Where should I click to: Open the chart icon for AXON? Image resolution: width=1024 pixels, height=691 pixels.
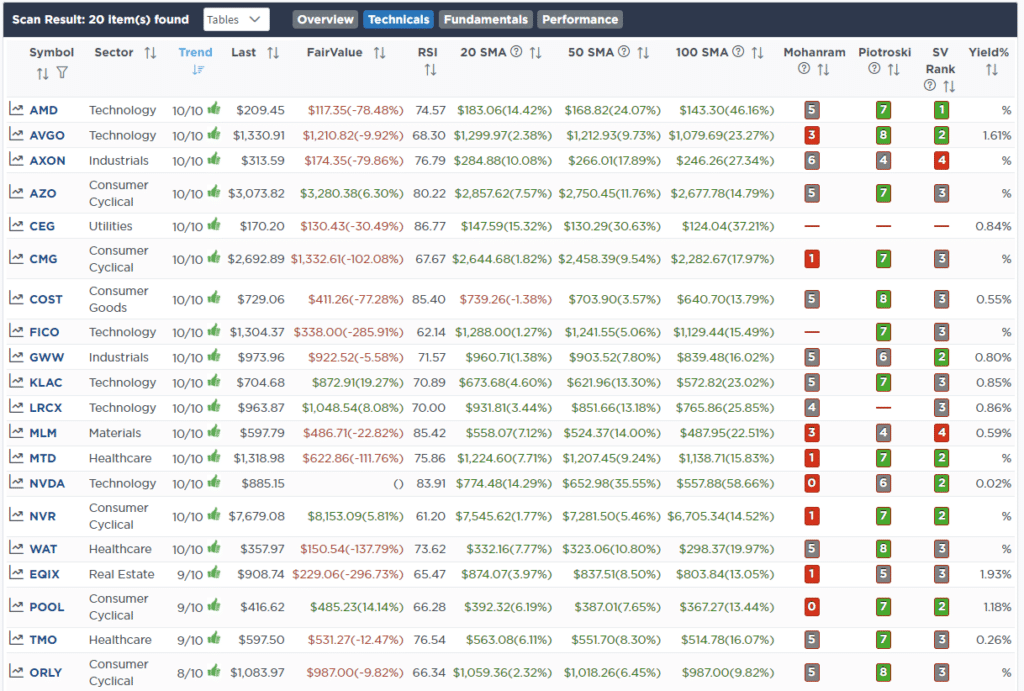click(x=16, y=159)
